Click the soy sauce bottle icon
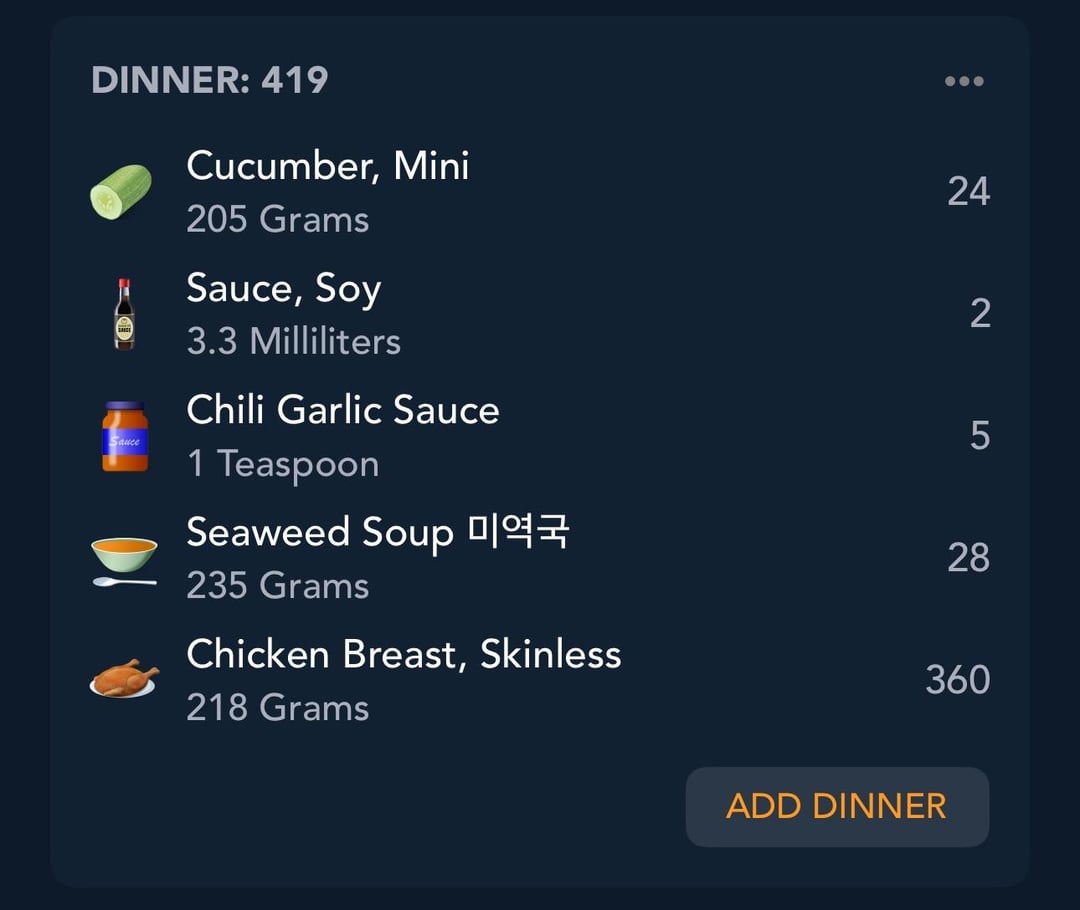The height and width of the screenshot is (910, 1080). point(124,314)
